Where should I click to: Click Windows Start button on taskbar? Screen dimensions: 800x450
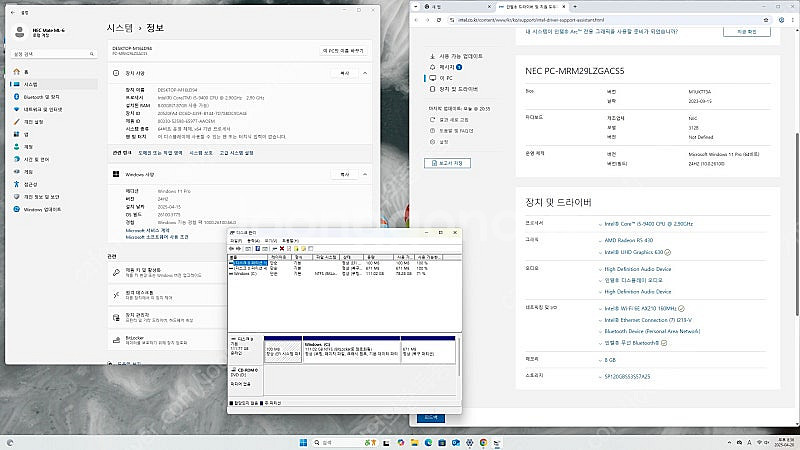[303, 442]
